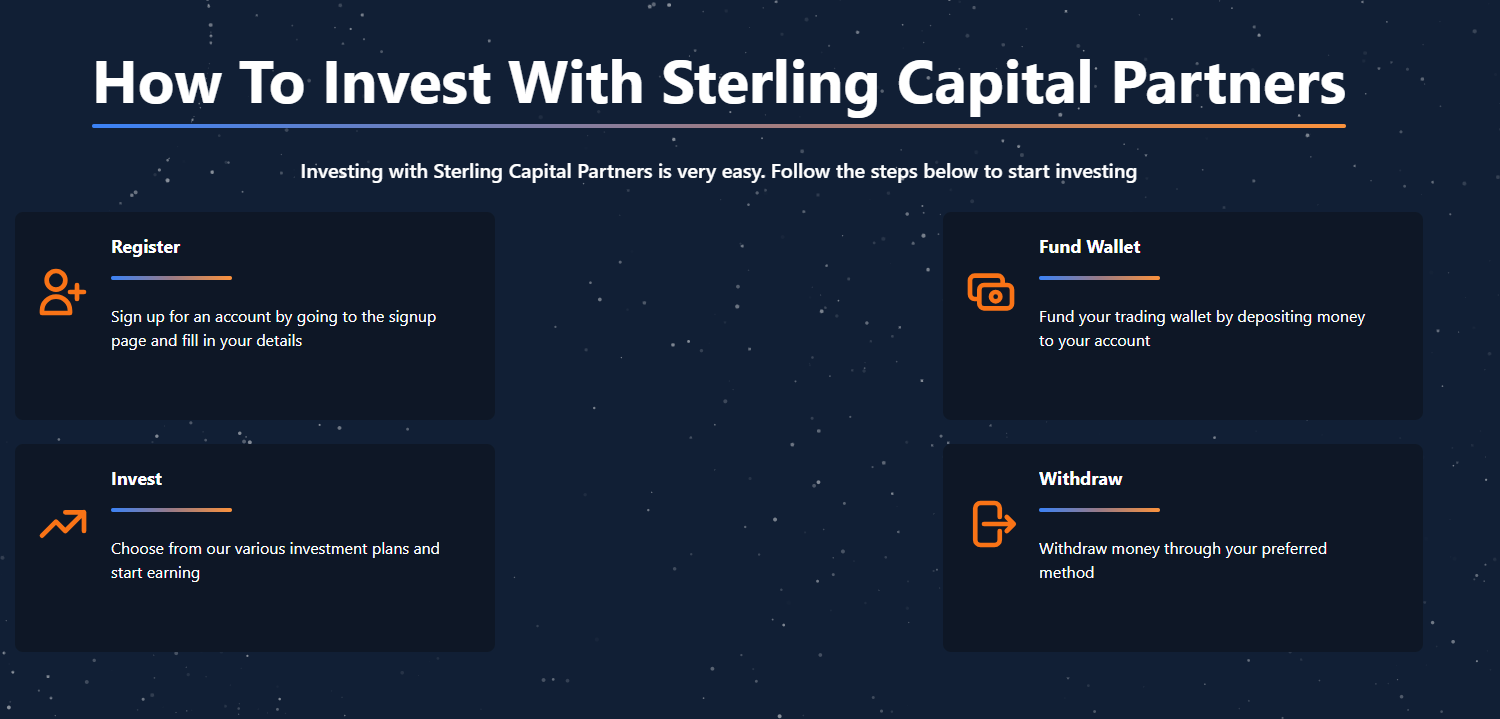Click 'Withdraw money through your preferred method' text

point(1182,561)
